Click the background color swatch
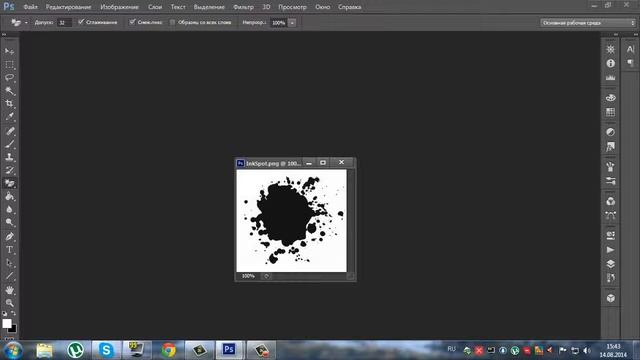640x360 pixels. (x=14, y=329)
